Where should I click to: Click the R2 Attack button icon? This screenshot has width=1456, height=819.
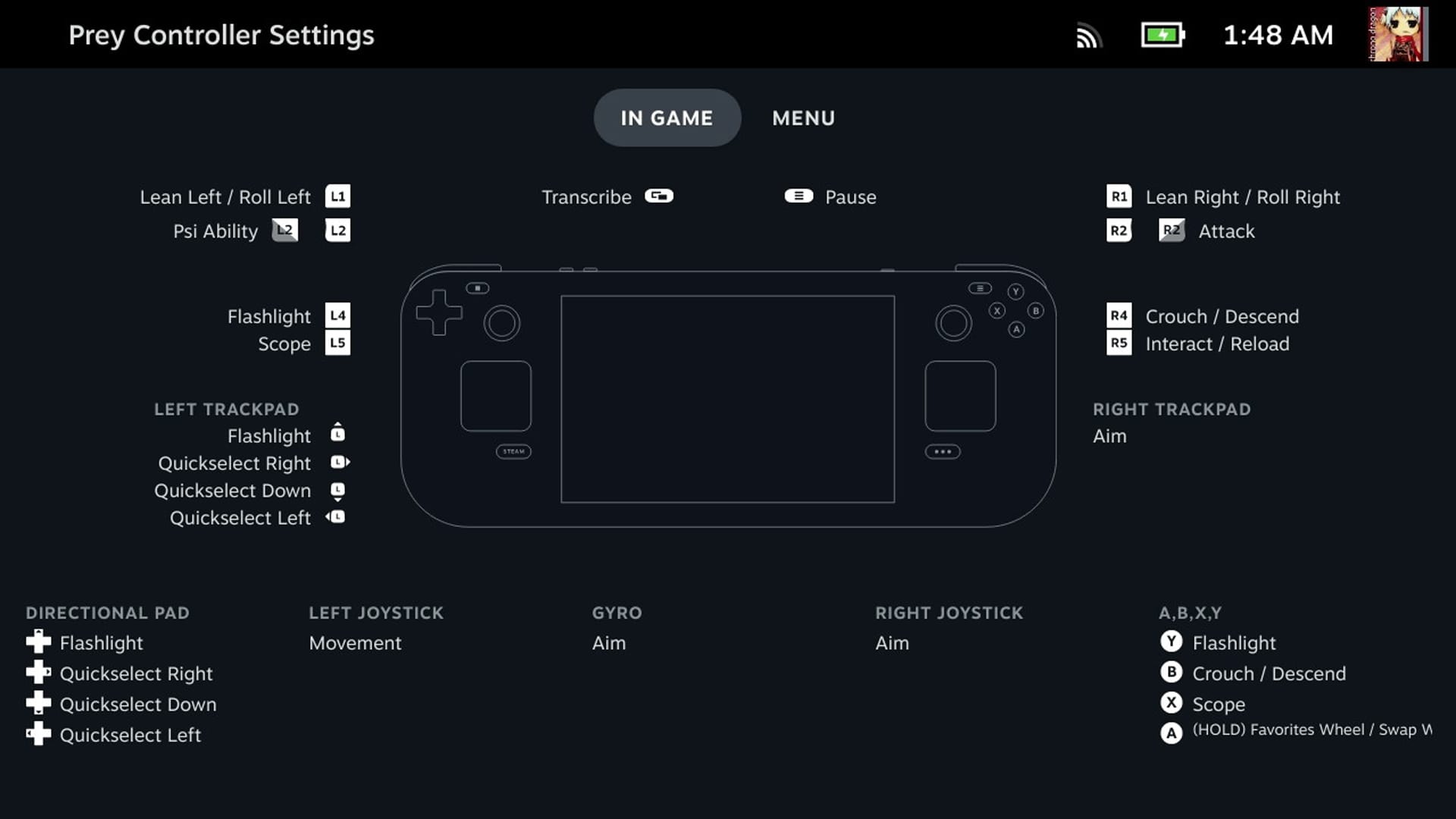[1168, 231]
